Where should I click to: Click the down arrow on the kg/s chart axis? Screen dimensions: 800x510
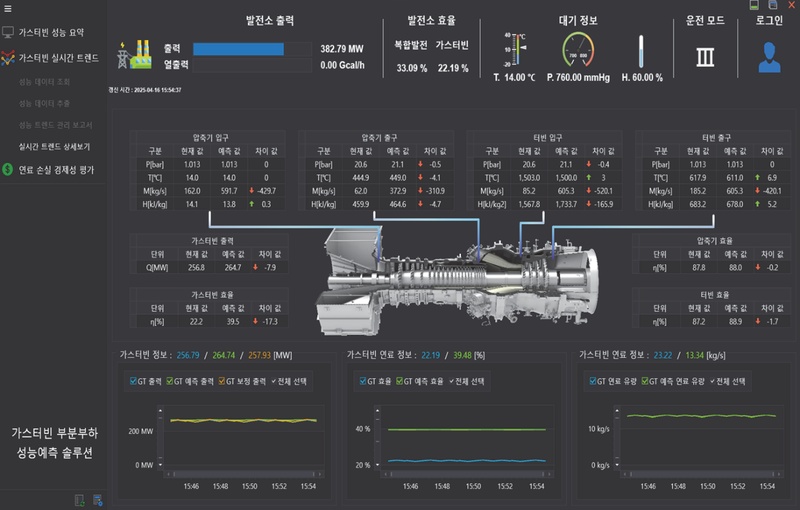617,465
